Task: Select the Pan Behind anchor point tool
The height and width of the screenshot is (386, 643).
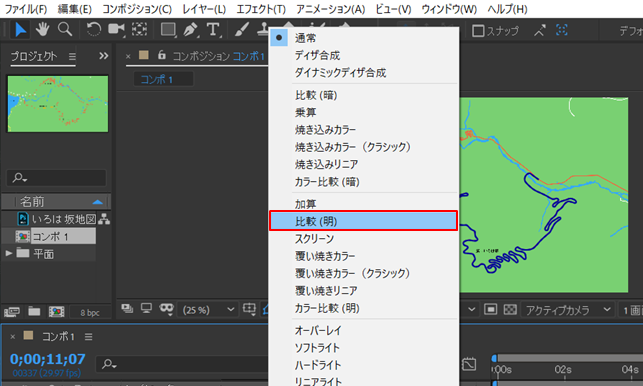Action: click(139, 30)
